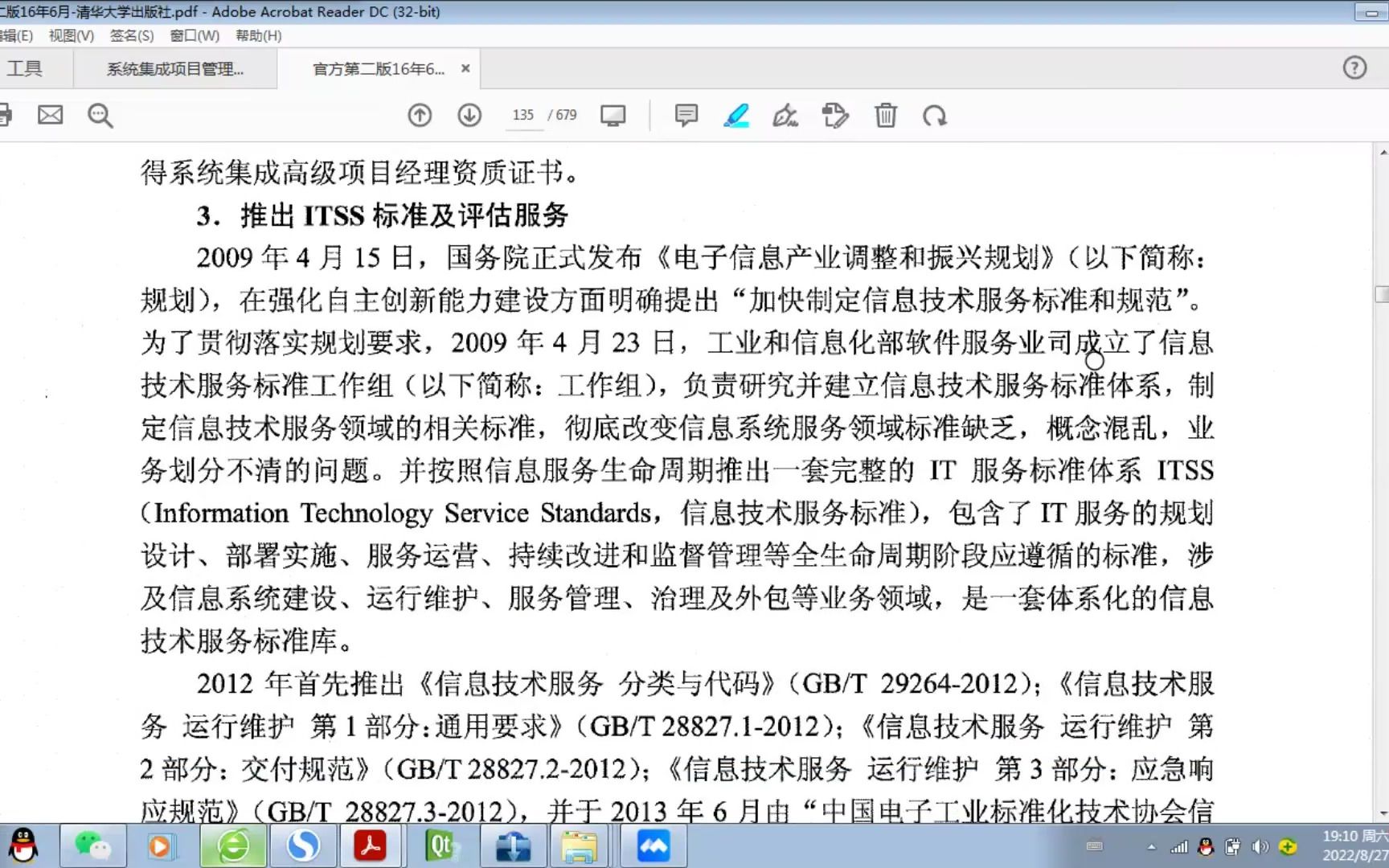Open the 编辑(E) menu
1389x868 pixels.
pos(17,35)
